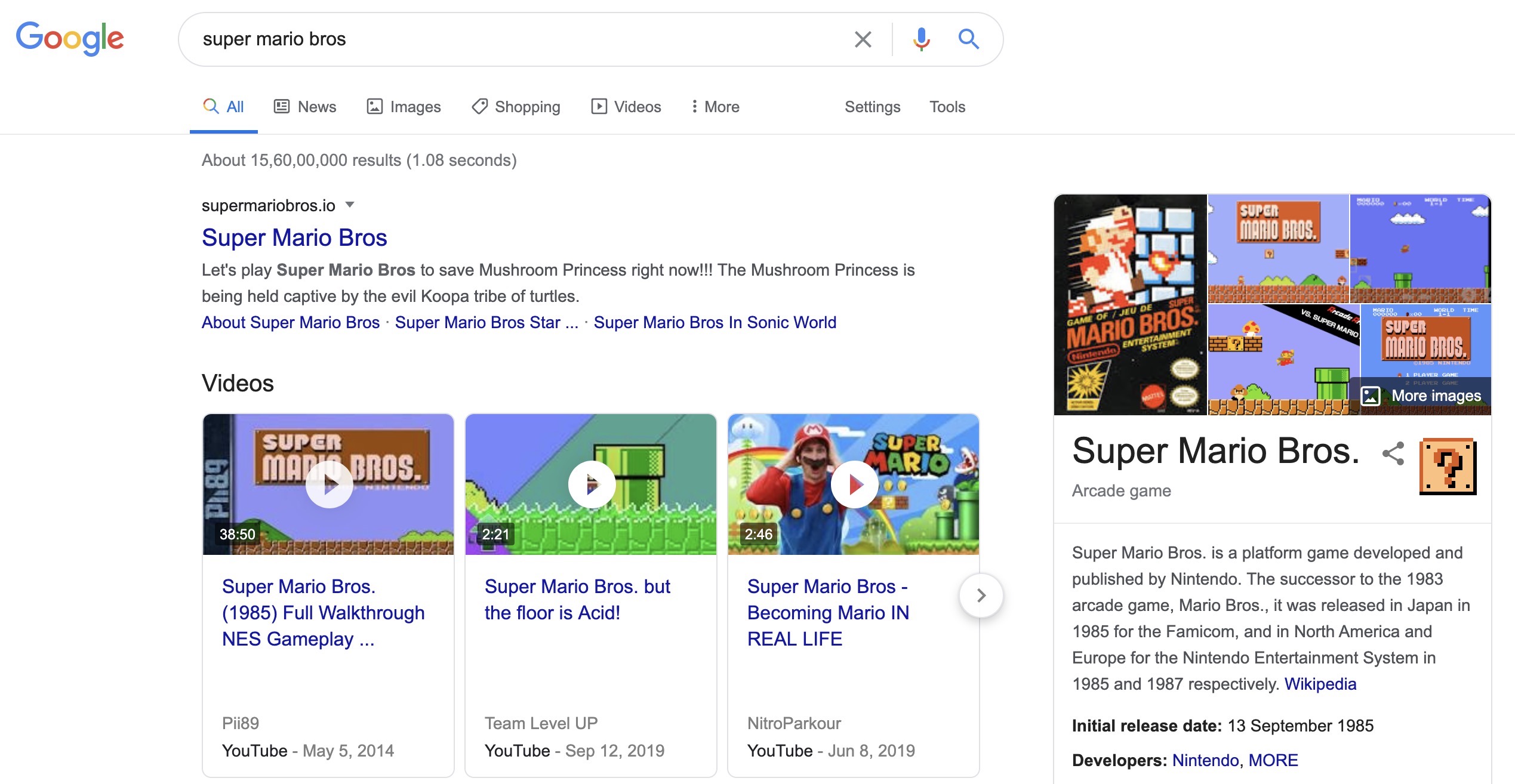Click the More images button
The width and height of the screenshot is (1515, 784).
pos(1421,396)
